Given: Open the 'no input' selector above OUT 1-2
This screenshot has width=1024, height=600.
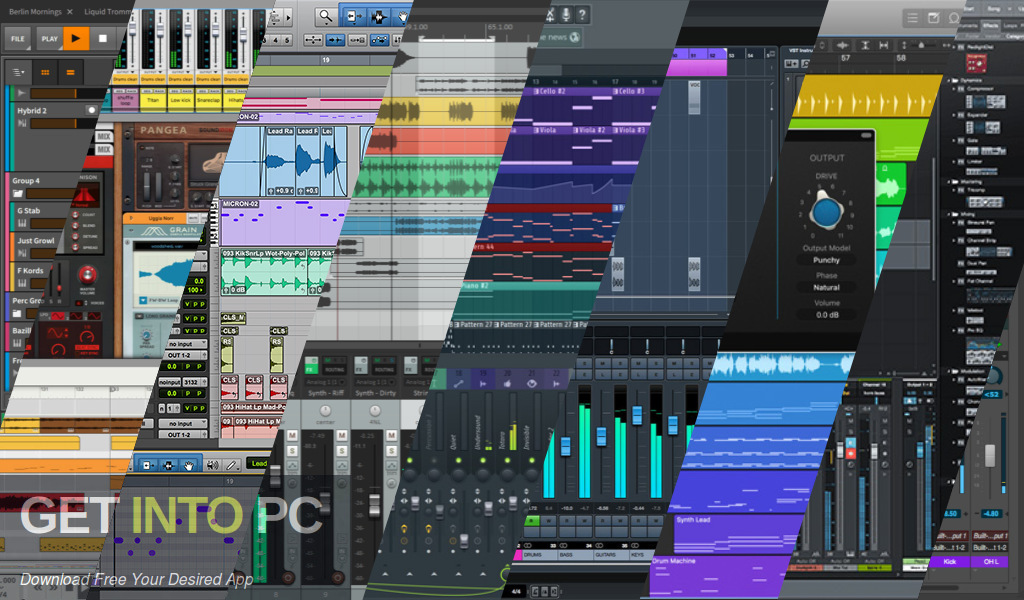Looking at the screenshot, I should [185, 343].
